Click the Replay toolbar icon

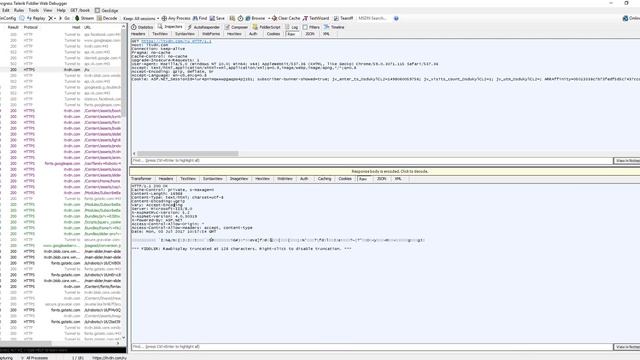pyautogui.click(x=29, y=18)
